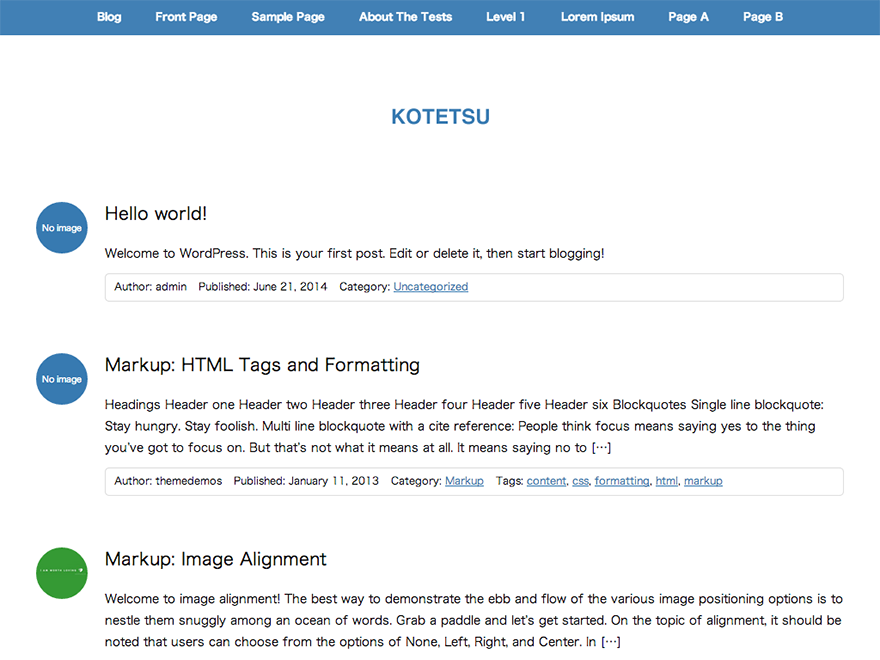Click the Uncategorized category link
The height and width of the screenshot is (660, 880).
pos(430,286)
